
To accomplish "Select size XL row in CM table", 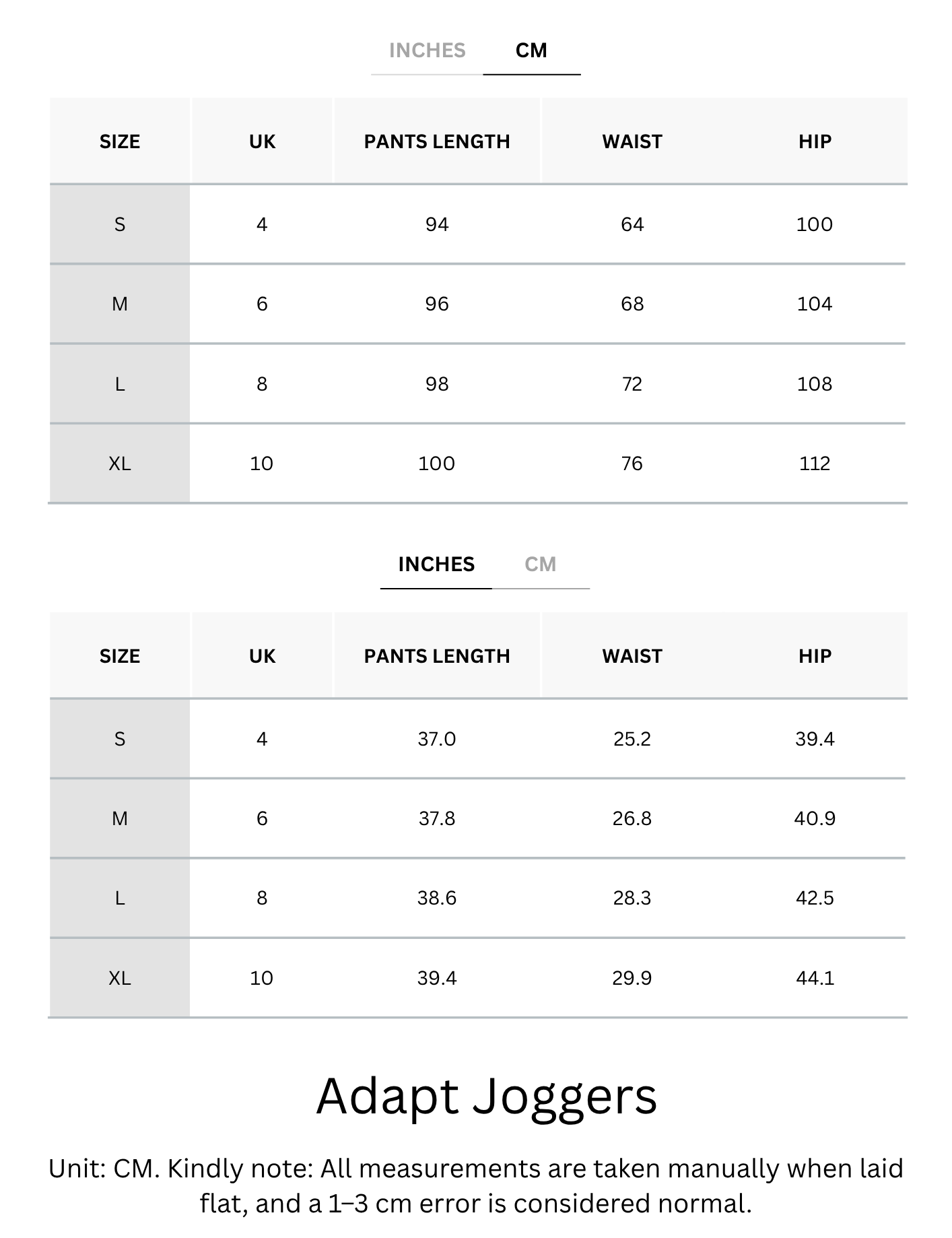I will coord(477,463).
